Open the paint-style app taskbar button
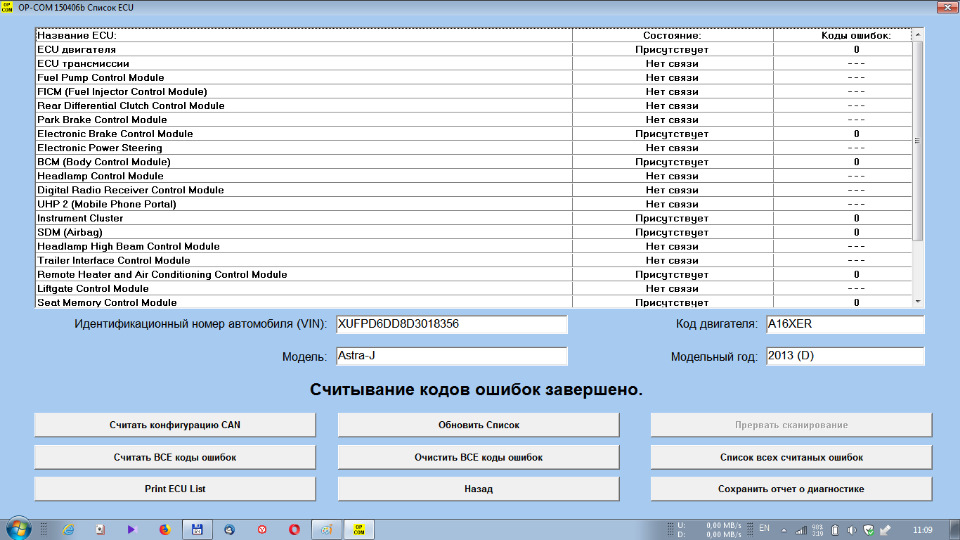Viewport: 960px width, 540px height. point(326,530)
